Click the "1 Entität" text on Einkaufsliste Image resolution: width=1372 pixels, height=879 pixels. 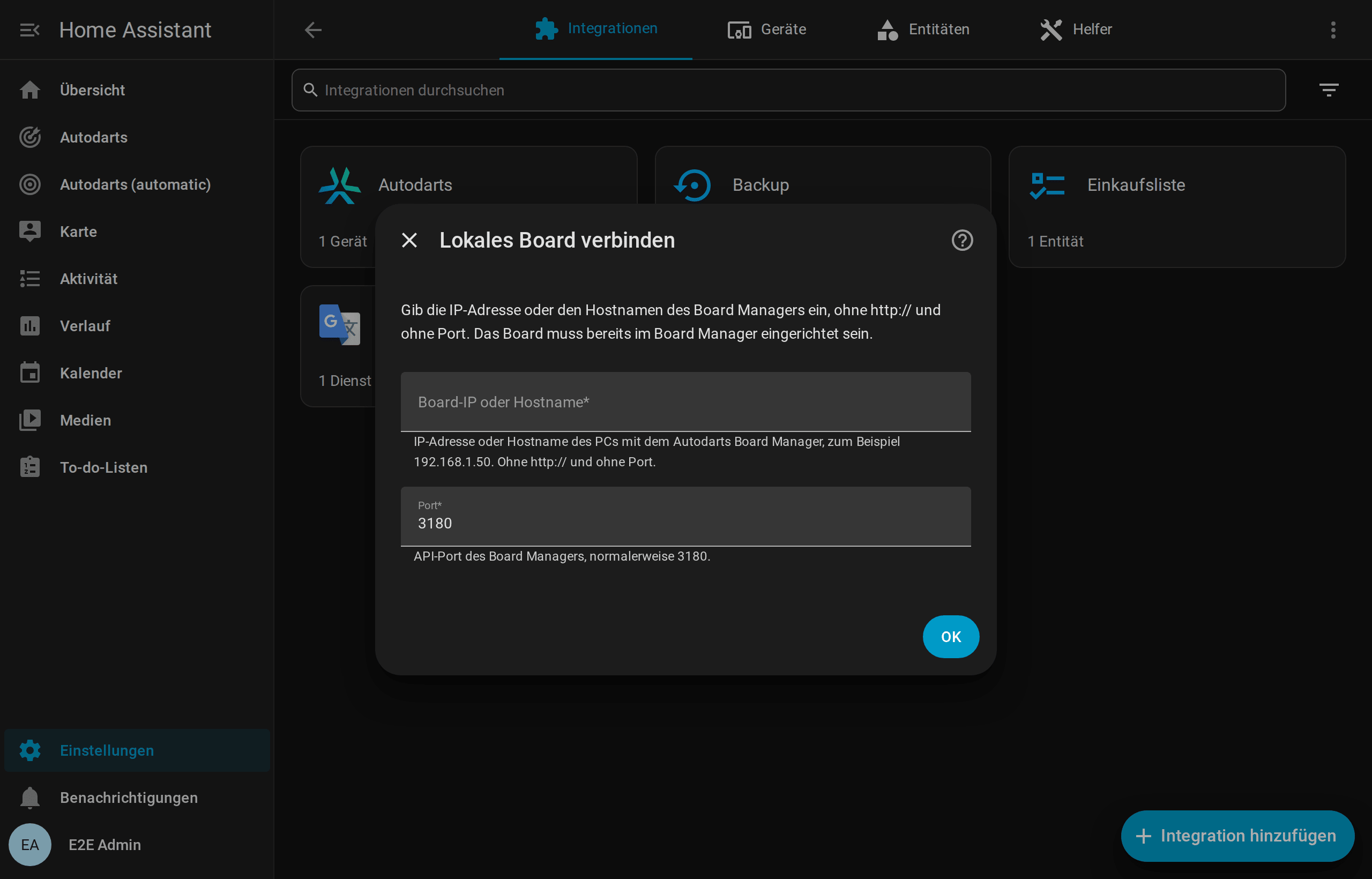(1055, 241)
